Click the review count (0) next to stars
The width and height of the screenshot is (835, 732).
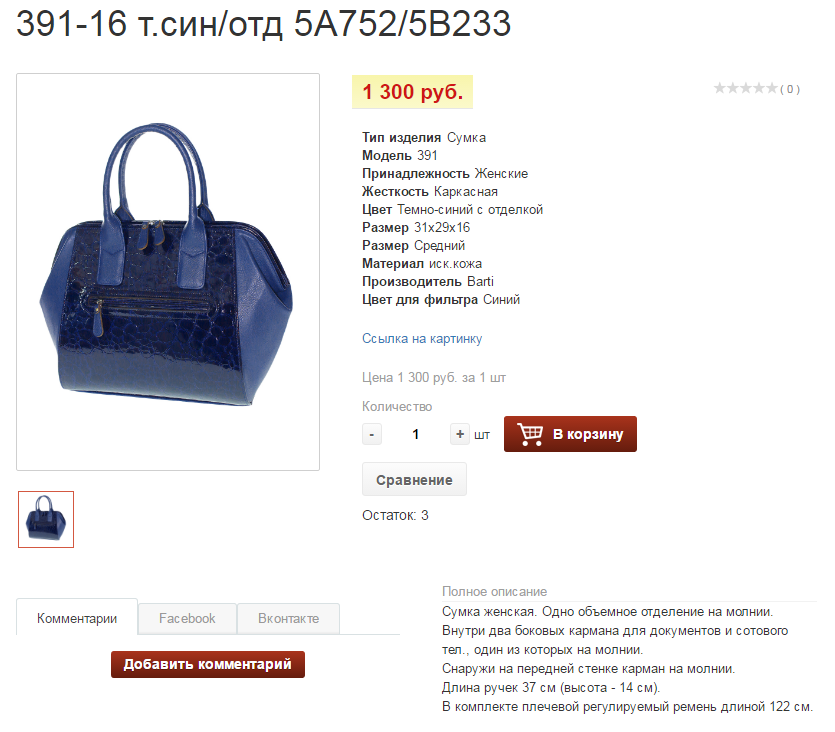pos(790,89)
